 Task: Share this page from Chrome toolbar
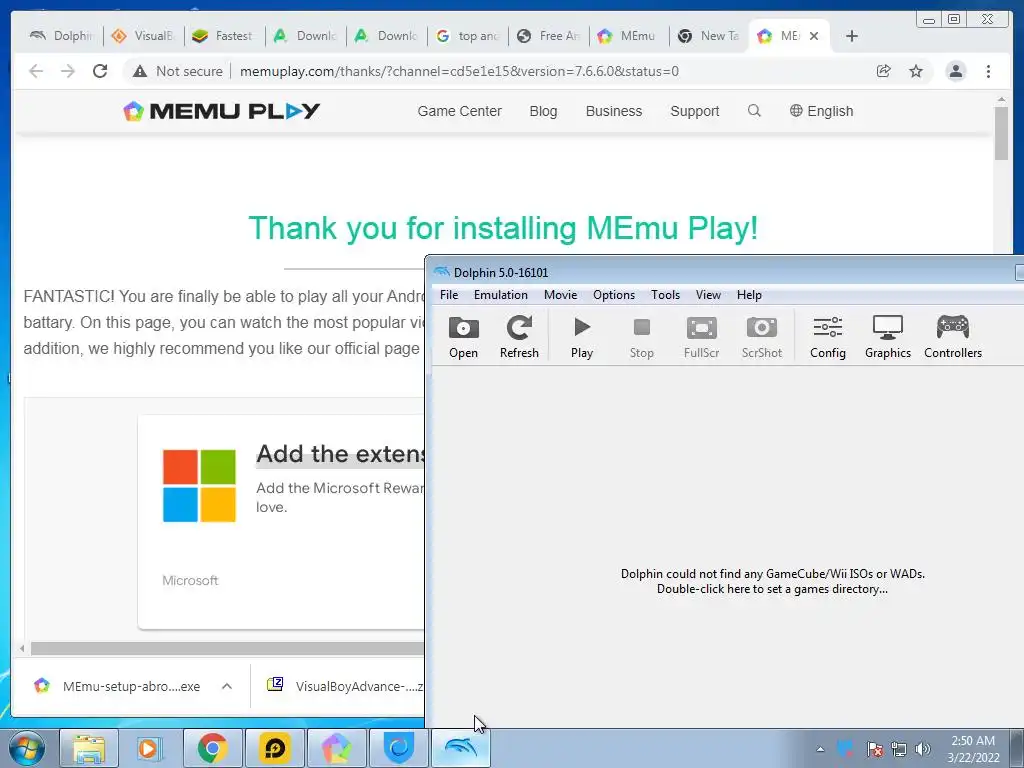click(x=884, y=71)
